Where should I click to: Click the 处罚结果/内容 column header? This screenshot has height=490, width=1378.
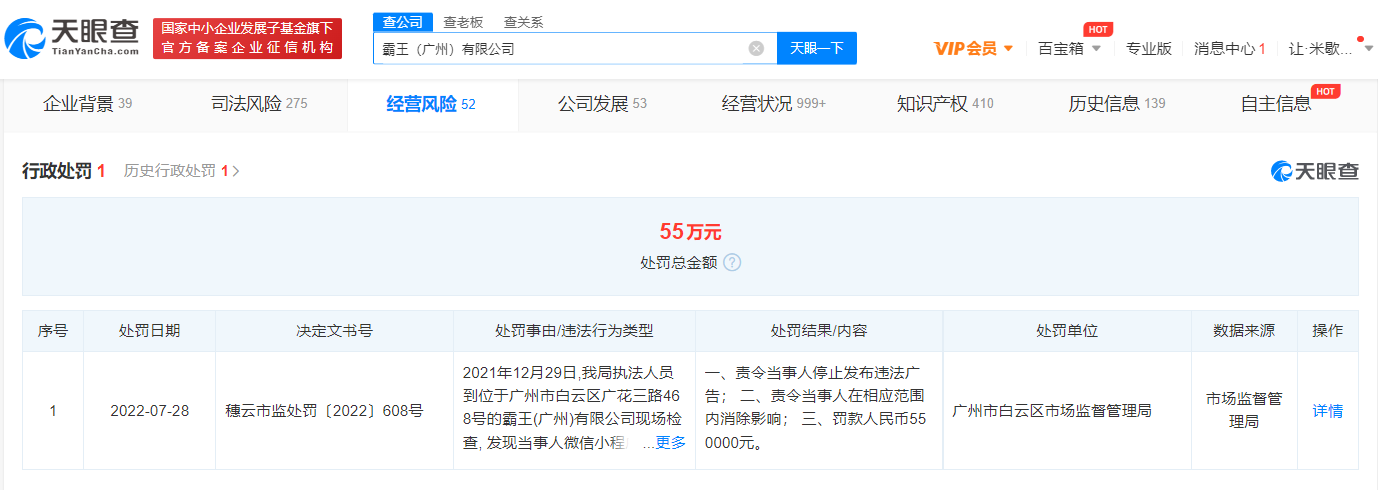819,331
